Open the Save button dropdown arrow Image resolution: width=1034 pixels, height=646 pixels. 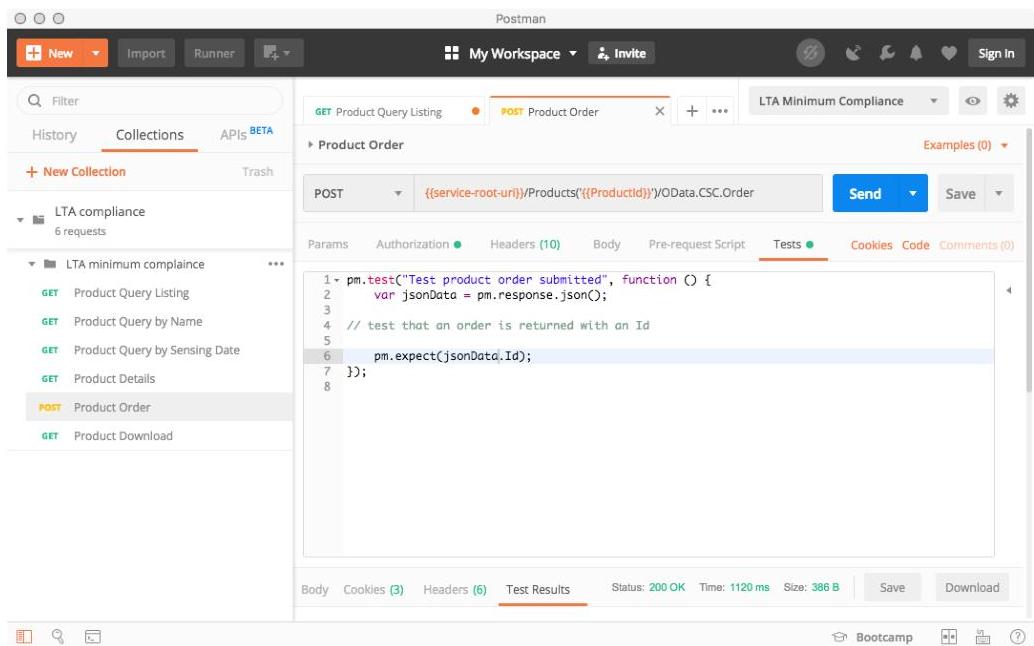click(999, 193)
